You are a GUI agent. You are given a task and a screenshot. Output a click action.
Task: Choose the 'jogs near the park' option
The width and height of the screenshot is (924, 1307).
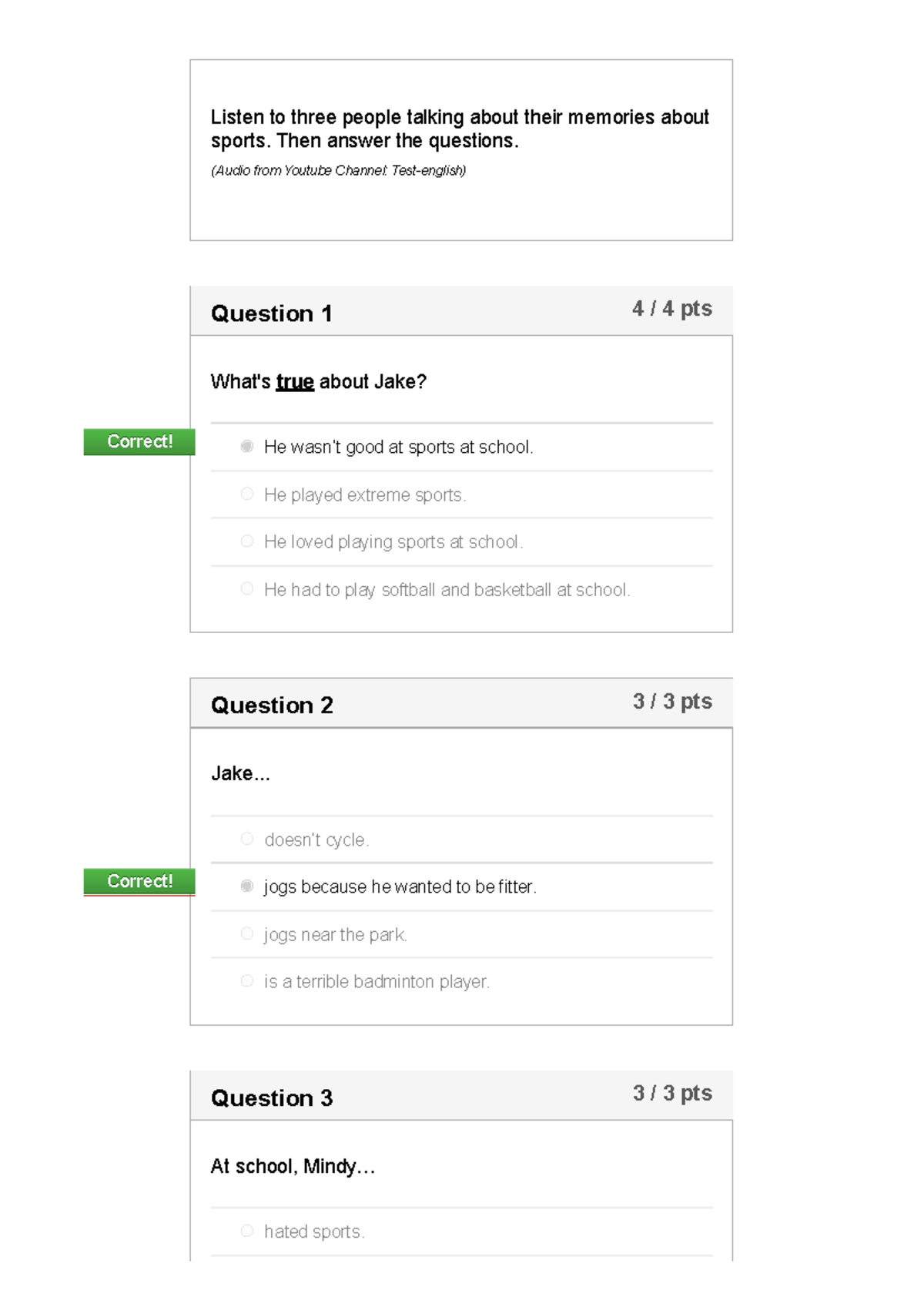point(246,933)
